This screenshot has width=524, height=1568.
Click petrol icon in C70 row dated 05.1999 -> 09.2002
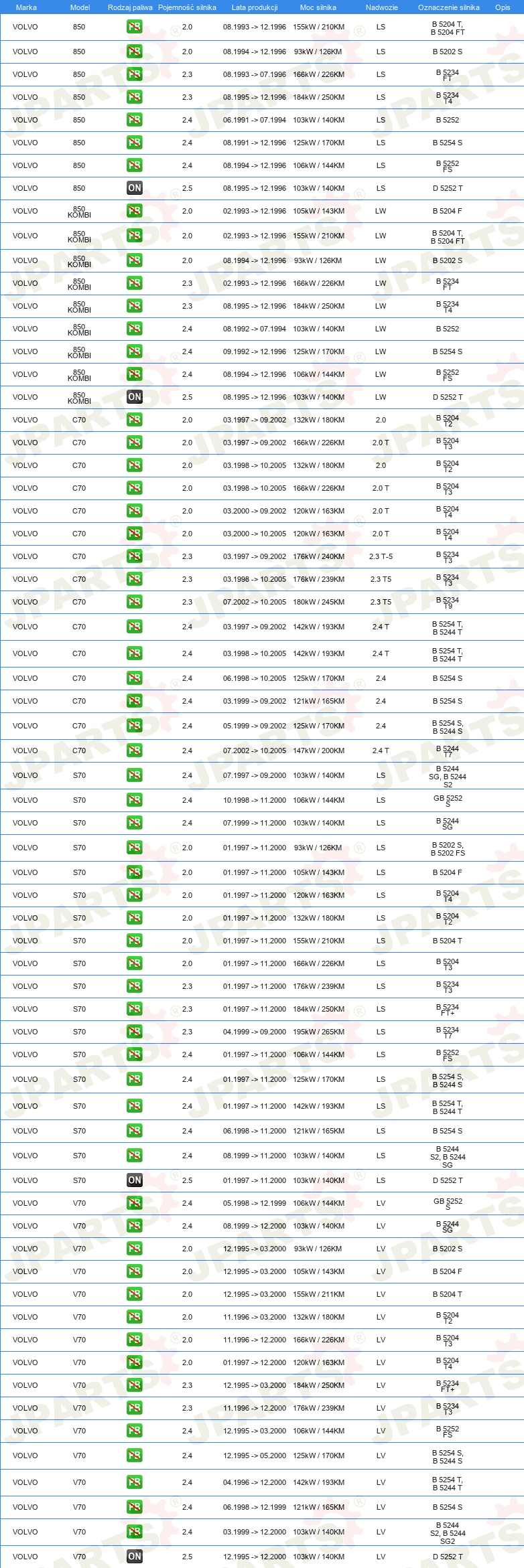tap(135, 726)
